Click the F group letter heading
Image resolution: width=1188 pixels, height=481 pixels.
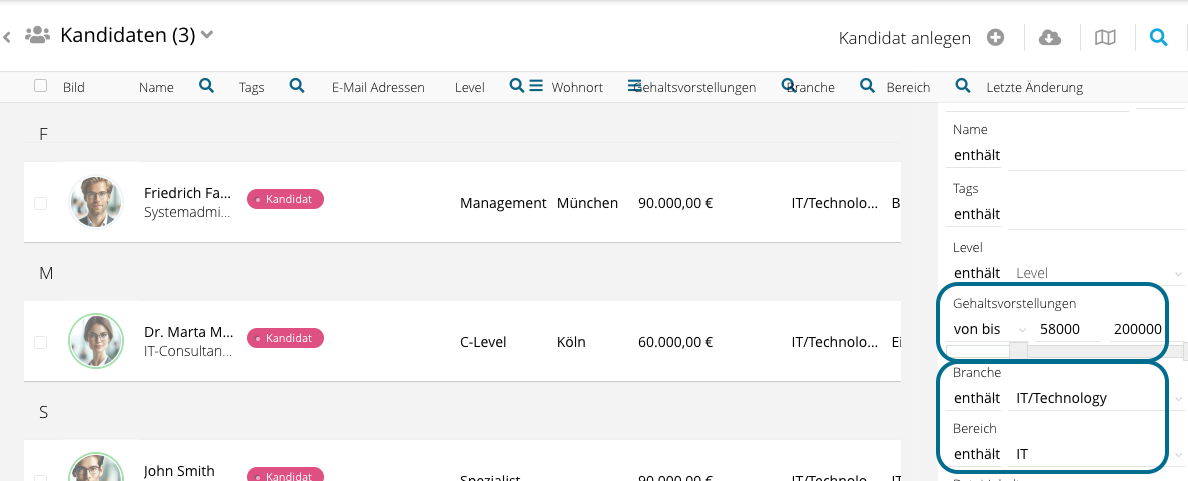(43, 134)
